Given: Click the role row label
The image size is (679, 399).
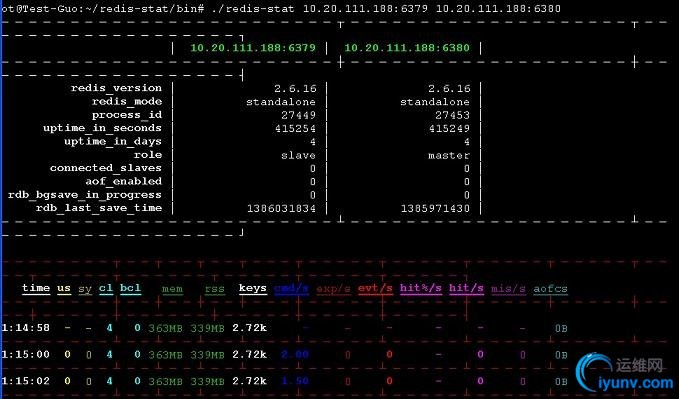Looking at the screenshot, I should pos(148,155).
